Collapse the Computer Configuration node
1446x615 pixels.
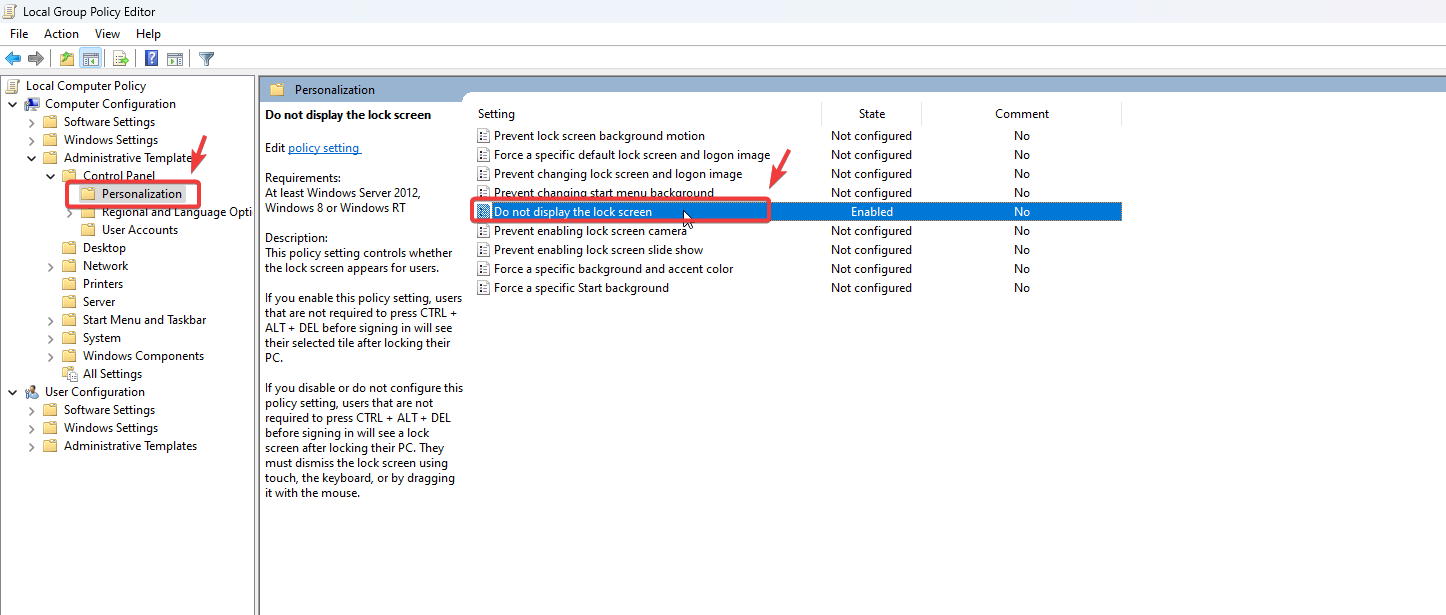pos(13,104)
